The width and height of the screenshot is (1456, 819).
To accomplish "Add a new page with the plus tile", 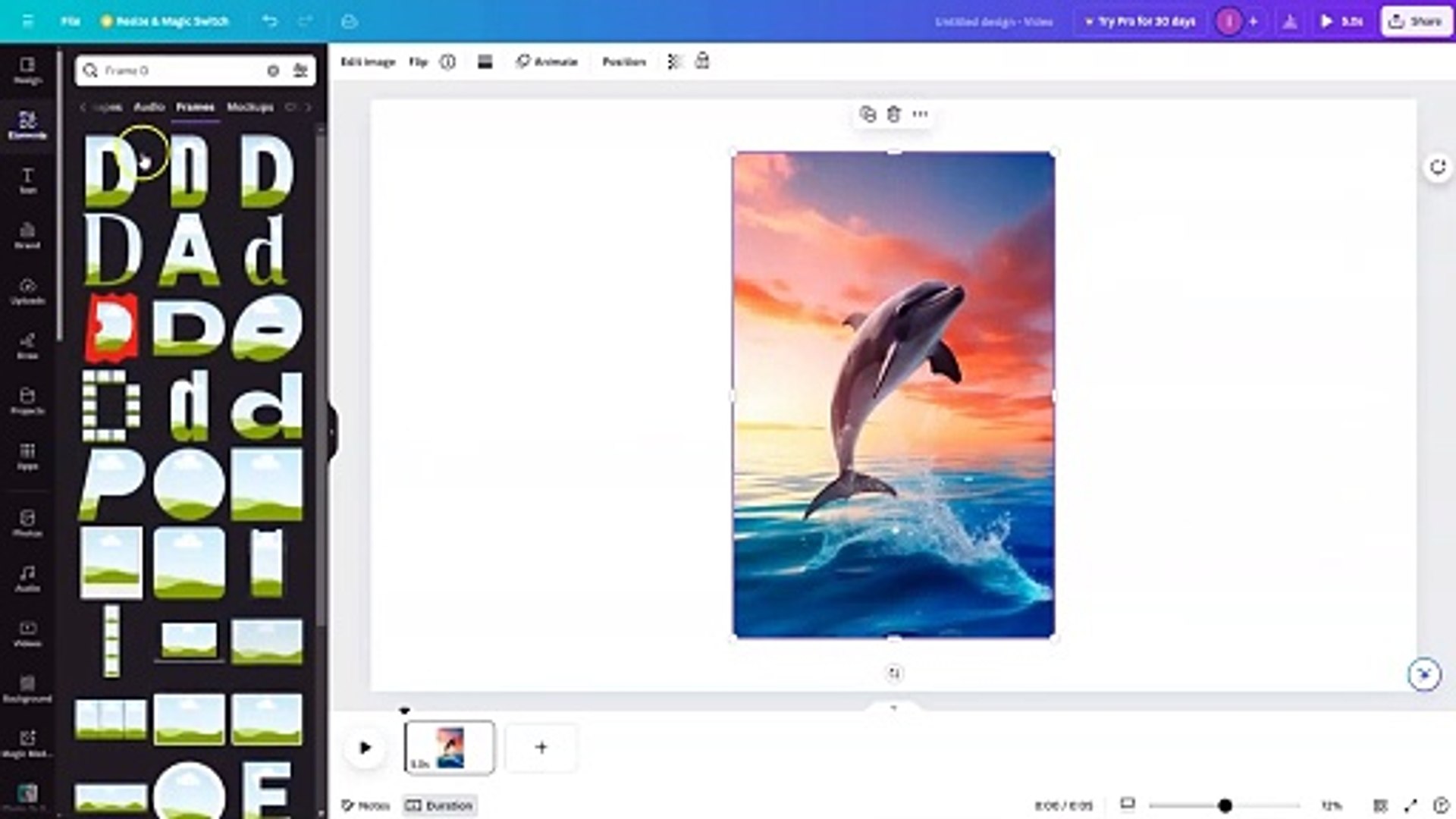I will click(x=541, y=748).
